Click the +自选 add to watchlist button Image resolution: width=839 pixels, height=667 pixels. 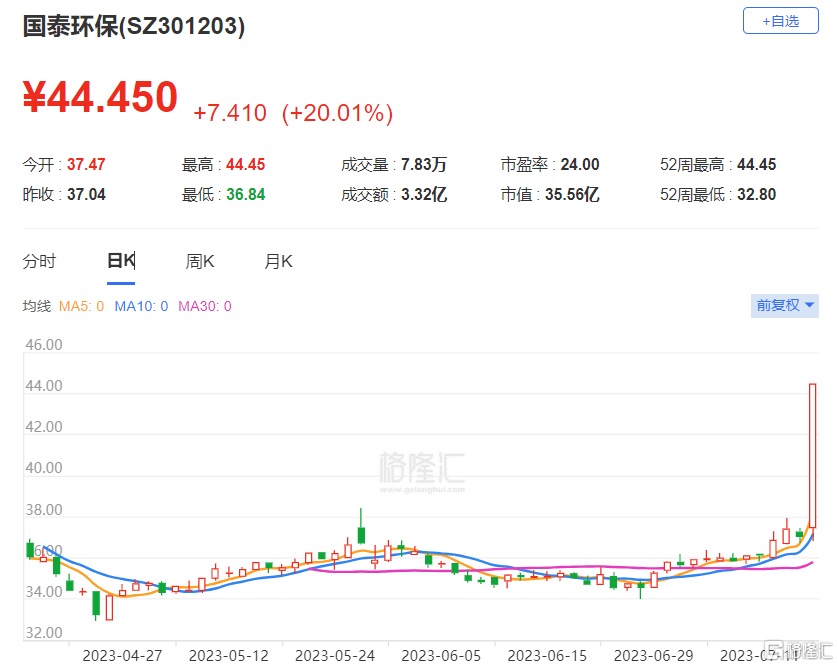(780, 20)
